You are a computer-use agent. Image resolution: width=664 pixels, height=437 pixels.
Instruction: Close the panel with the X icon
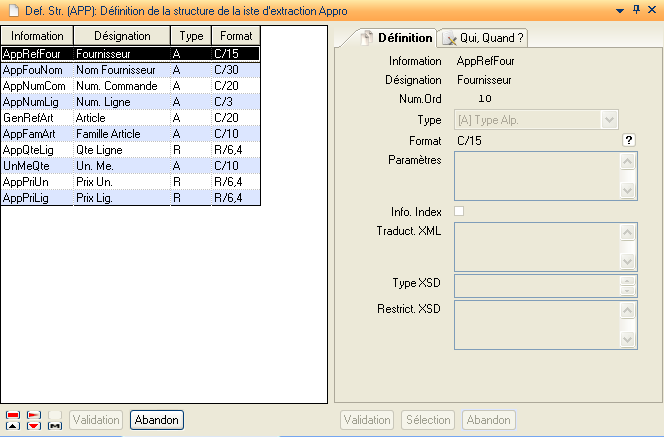coord(652,10)
